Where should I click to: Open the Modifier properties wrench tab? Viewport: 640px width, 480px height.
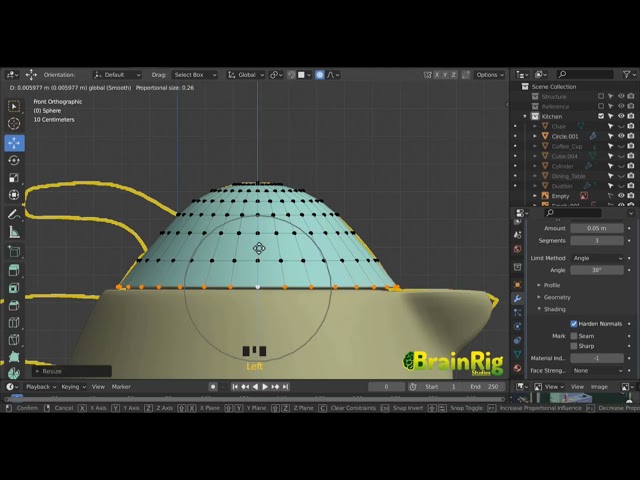tap(518, 298)
